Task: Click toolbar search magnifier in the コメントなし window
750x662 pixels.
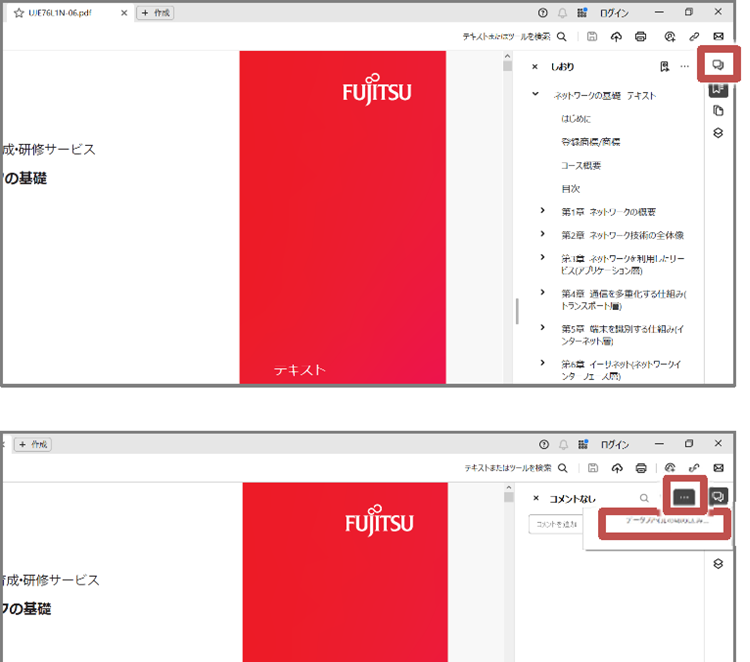Action: click(x=563, y=468)
